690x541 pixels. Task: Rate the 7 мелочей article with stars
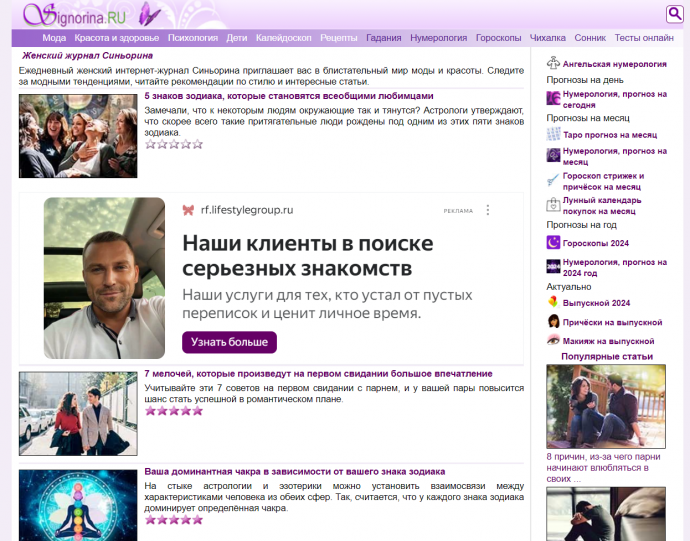pos(174,411)
